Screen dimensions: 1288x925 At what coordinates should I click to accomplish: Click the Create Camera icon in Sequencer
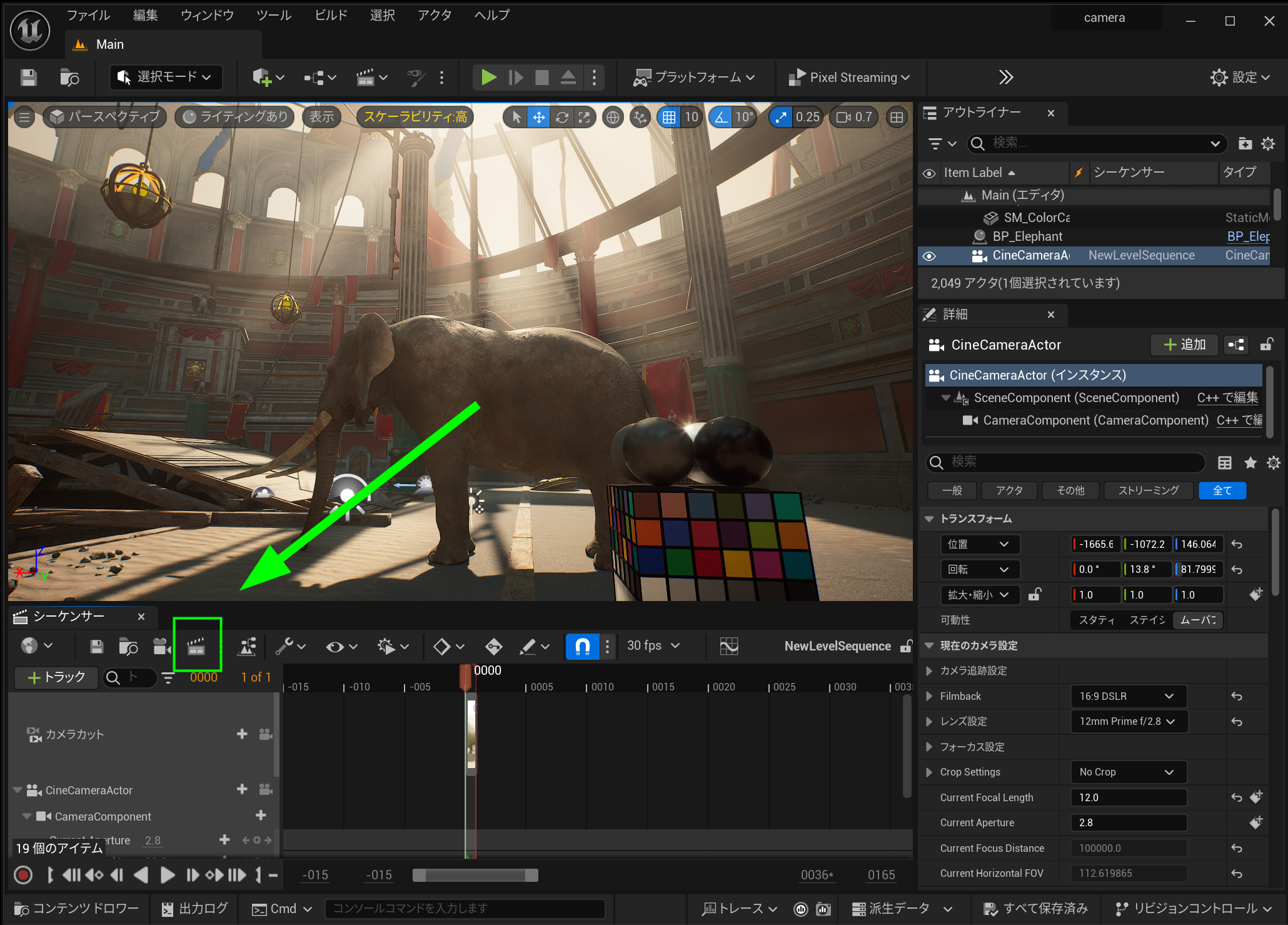click(162, 646)
